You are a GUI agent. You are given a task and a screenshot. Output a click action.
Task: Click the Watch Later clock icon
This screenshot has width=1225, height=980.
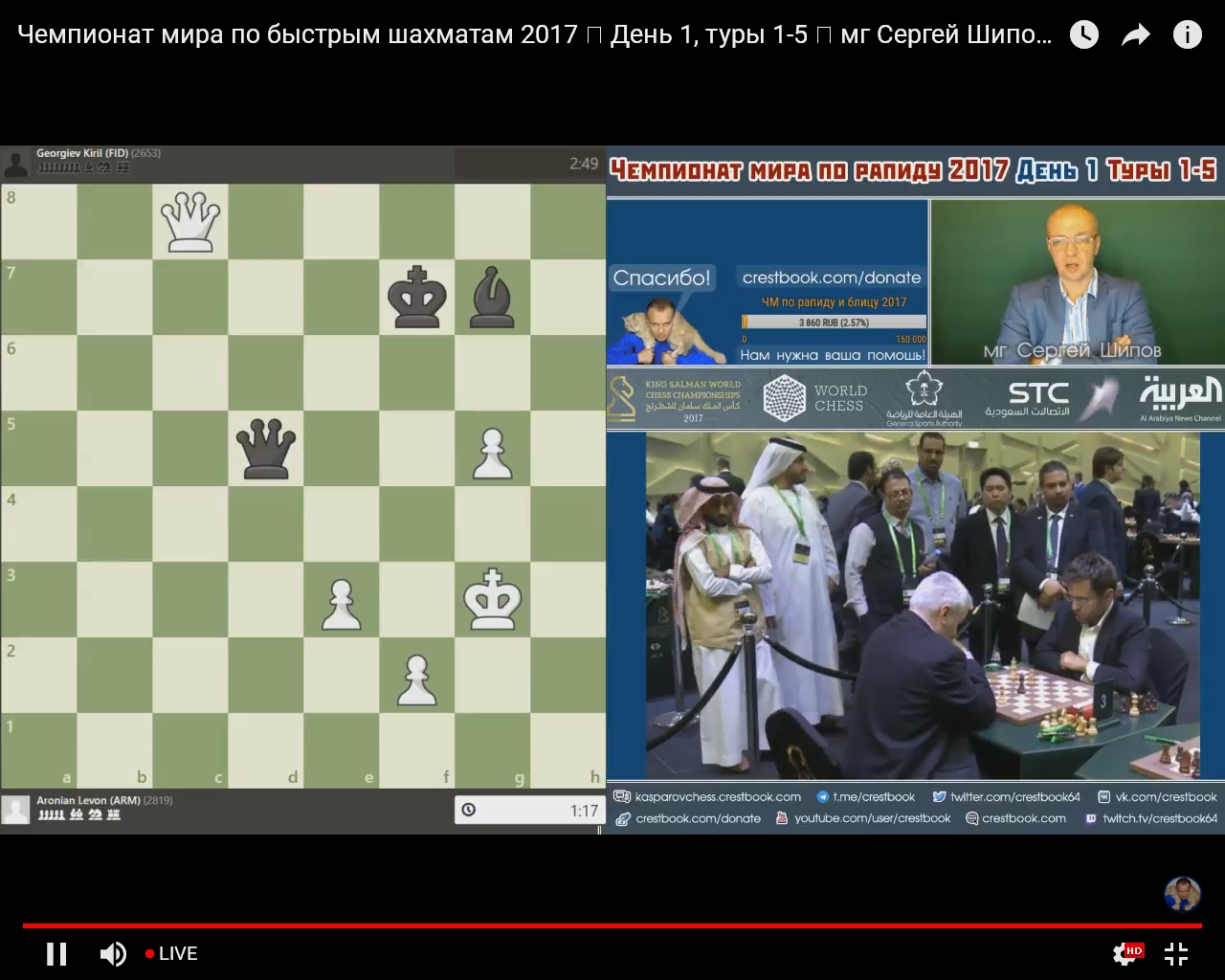click(1083, 35)
